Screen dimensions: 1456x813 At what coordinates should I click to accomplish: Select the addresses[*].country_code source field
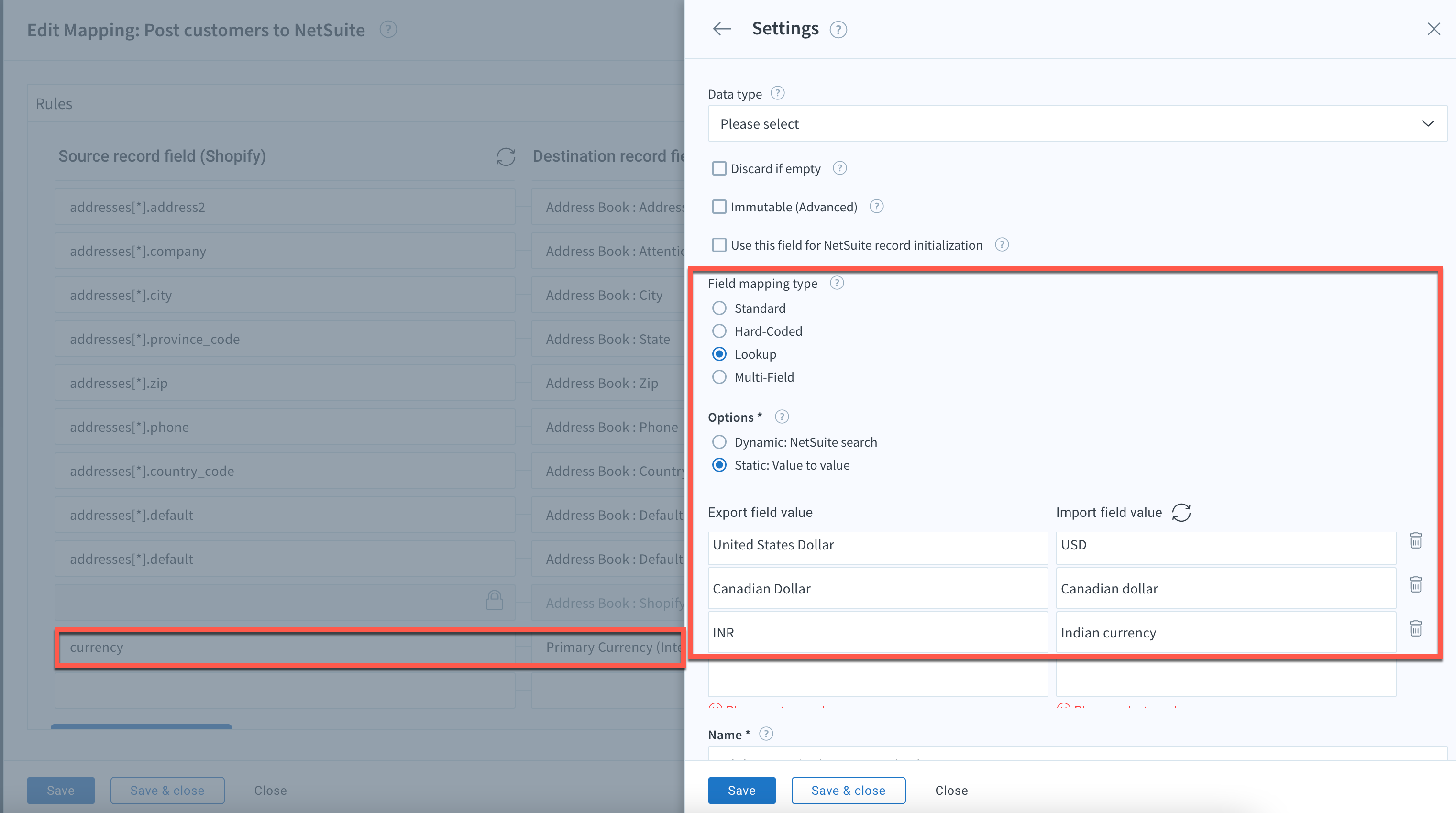(x=285, y=471)
